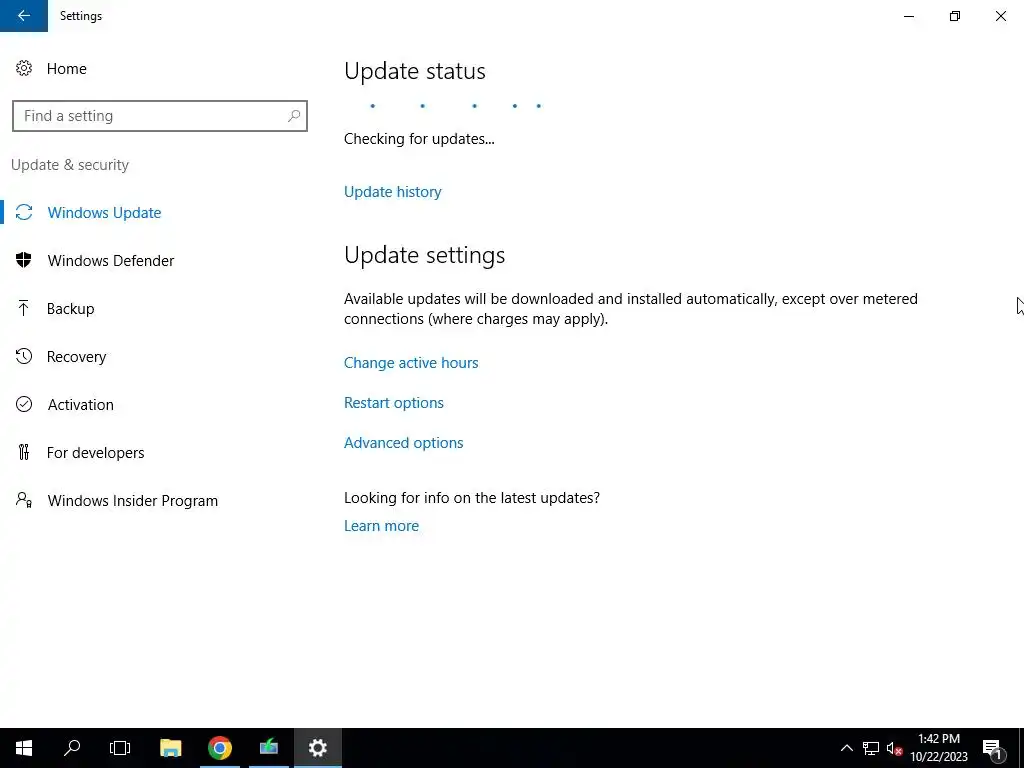Open the Backup section

[71, 309]
